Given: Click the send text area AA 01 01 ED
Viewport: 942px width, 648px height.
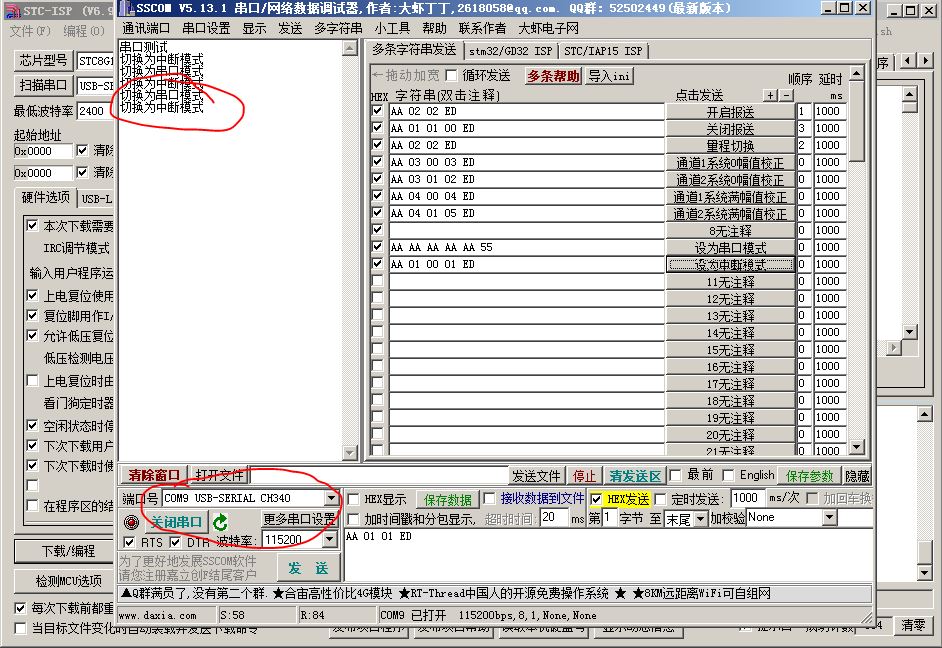Looking at the screenshot, I should [608, 554].
